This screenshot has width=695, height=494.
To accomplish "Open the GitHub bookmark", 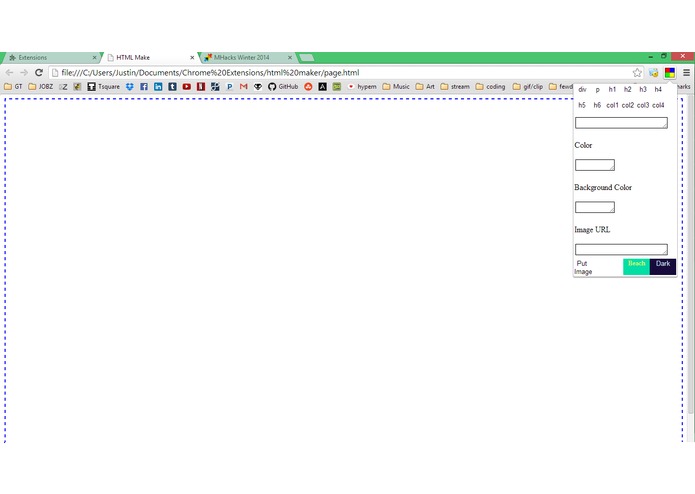I will [283, 86].
